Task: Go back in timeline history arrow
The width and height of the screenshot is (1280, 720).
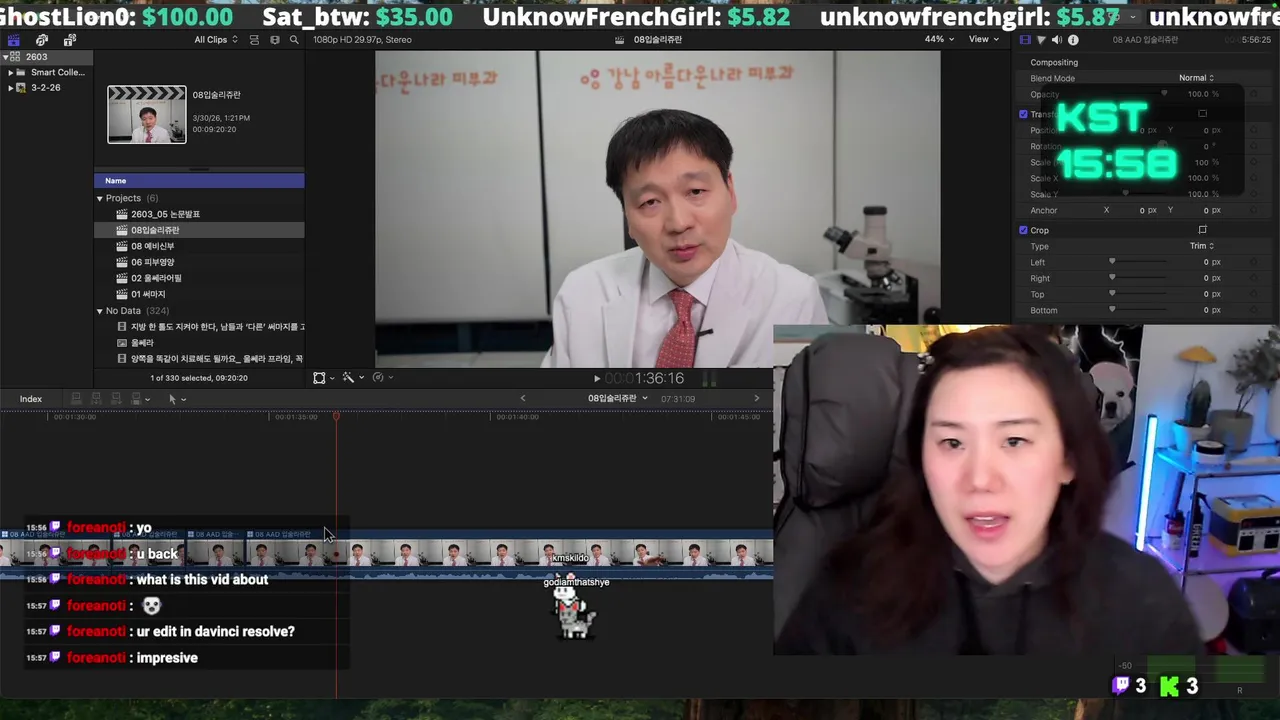Action: click(x=522, y=399)
